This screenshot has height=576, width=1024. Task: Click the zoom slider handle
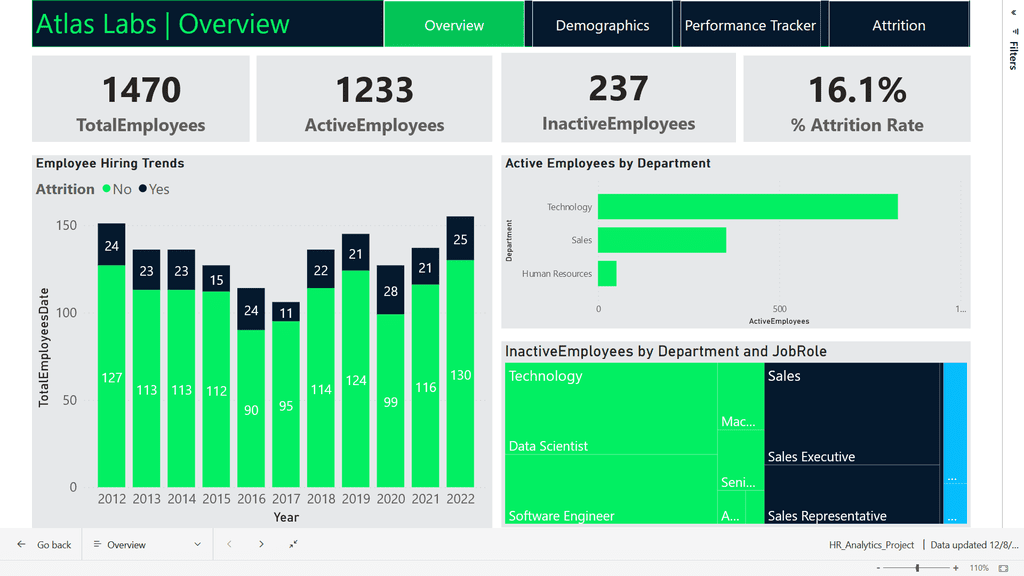tap(918, 568)
